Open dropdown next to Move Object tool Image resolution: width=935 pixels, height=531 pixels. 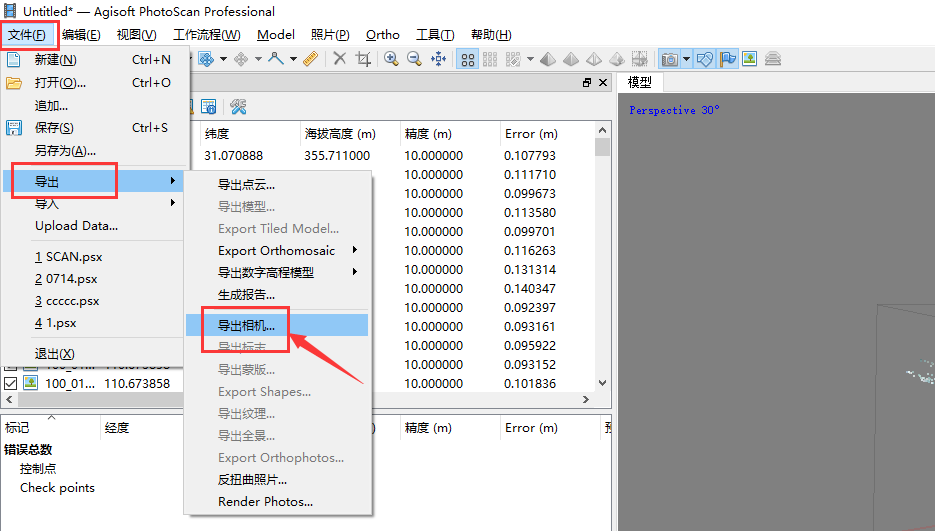pos(258,59)
